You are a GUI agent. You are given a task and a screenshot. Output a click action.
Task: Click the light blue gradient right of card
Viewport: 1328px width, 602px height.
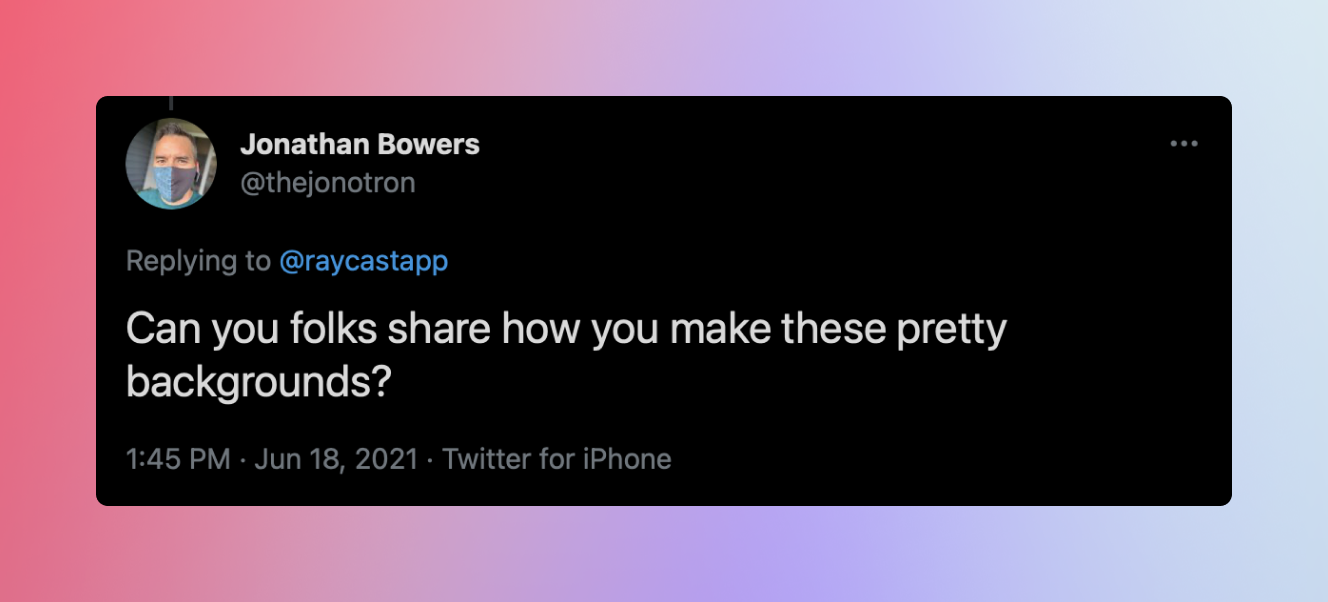(x=1280, y=300)
